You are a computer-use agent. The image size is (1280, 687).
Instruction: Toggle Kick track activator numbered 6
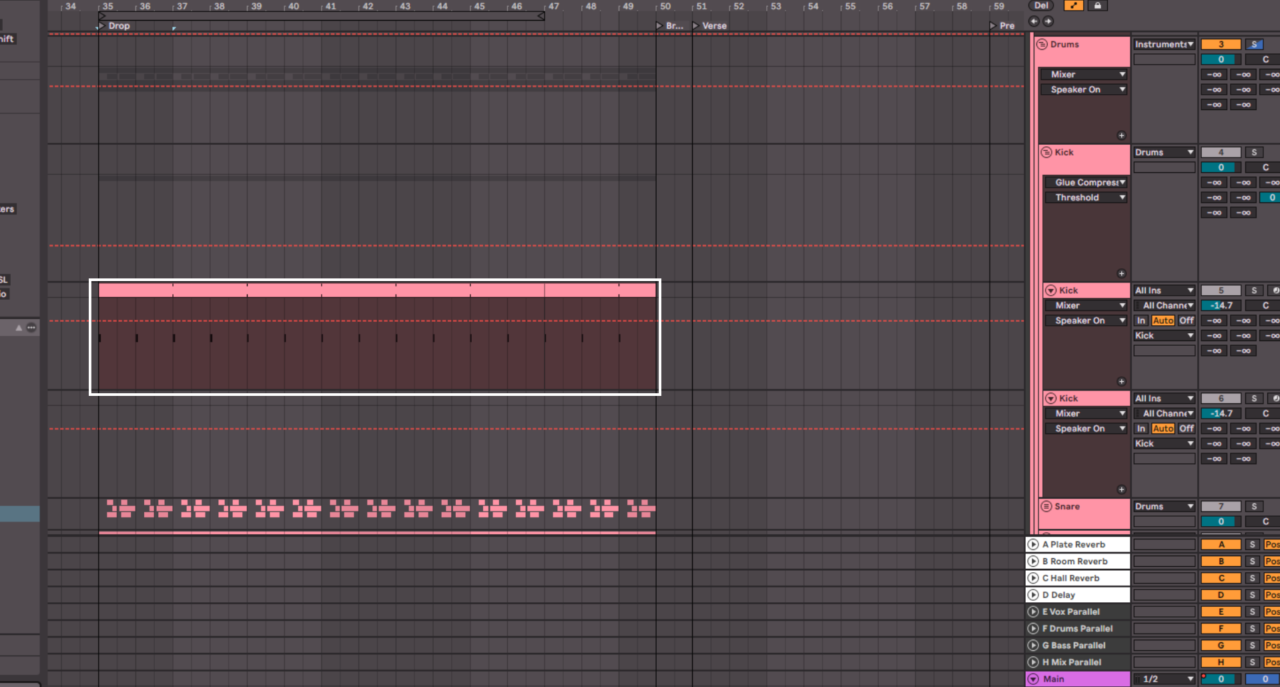coord(1220,398)
